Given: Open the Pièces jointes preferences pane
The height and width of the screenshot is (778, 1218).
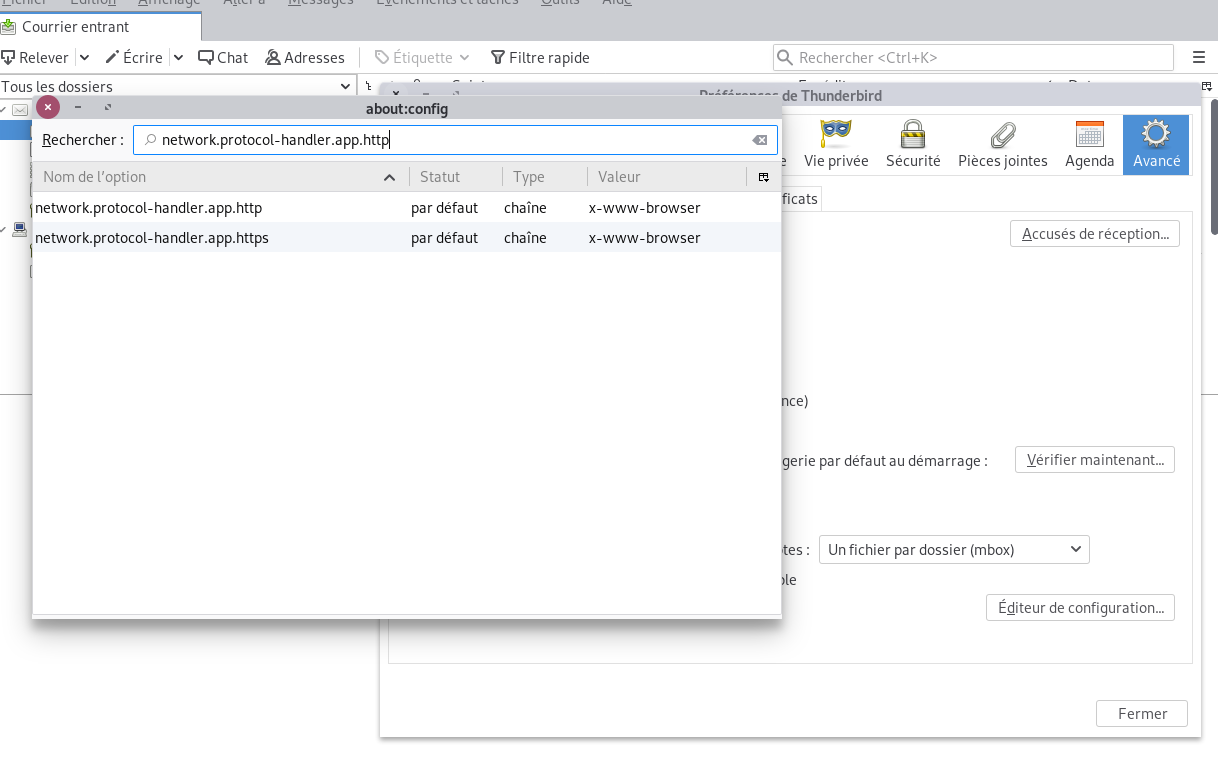Looking at the screenshot, I should coord(1002,145).
